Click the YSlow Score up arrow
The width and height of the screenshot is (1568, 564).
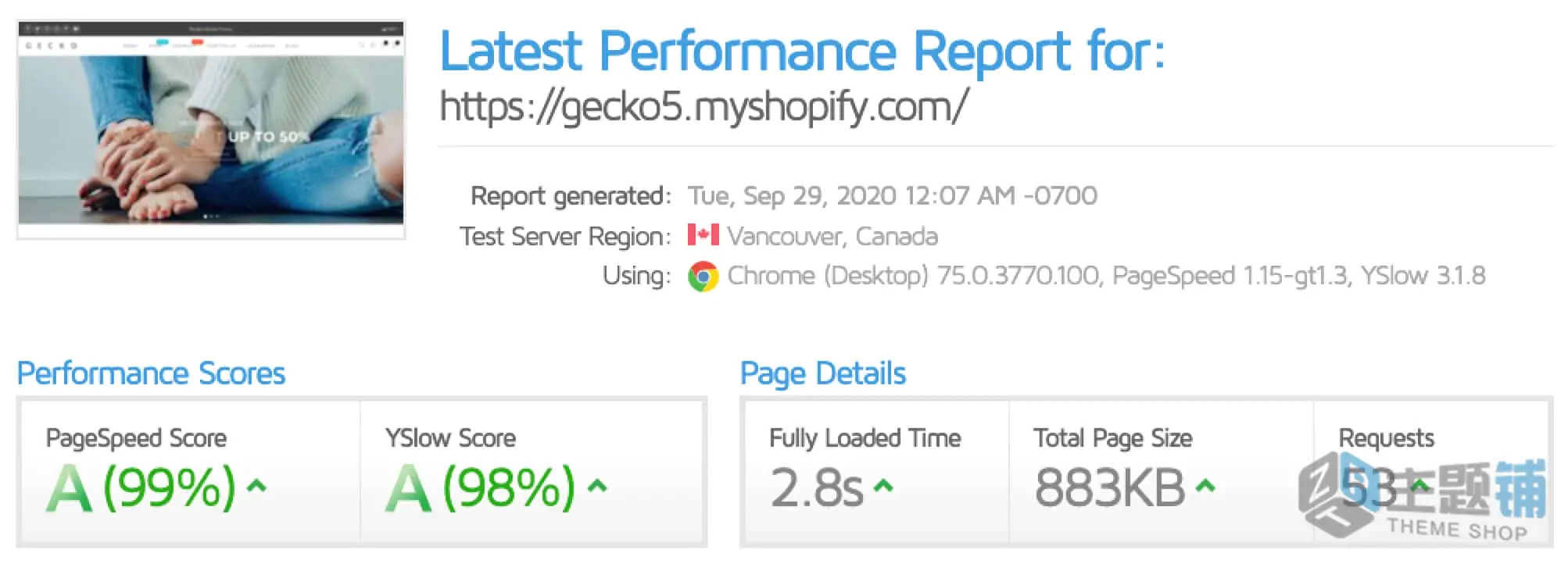597,486
